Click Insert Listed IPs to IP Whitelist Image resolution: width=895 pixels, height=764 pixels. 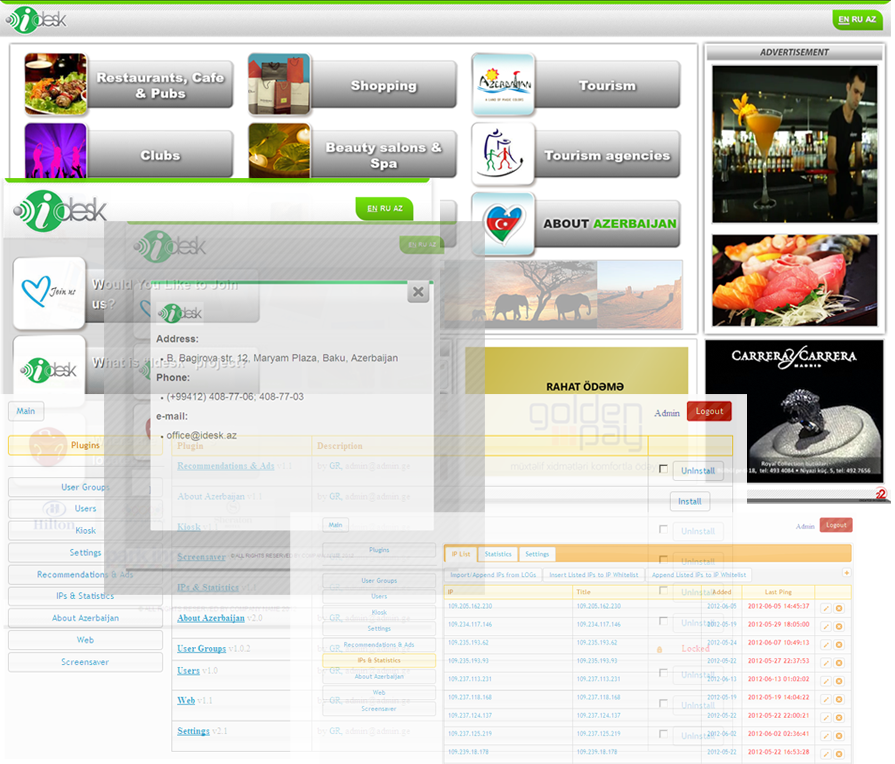point(594,575)
